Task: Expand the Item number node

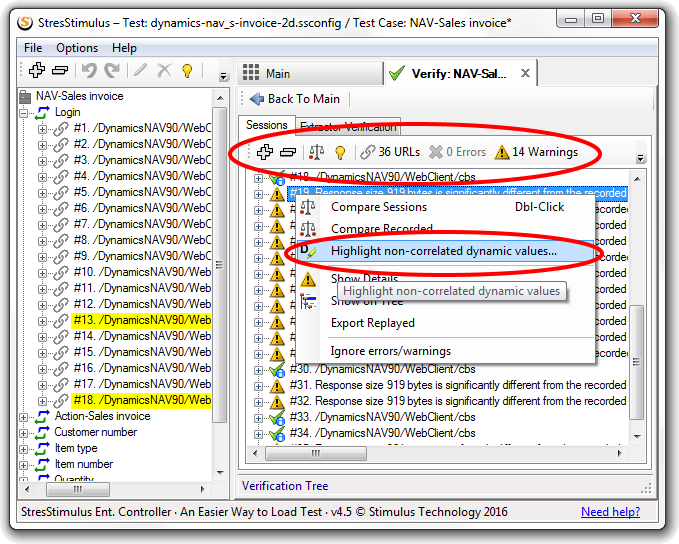Action: click(x=24, y=466)
